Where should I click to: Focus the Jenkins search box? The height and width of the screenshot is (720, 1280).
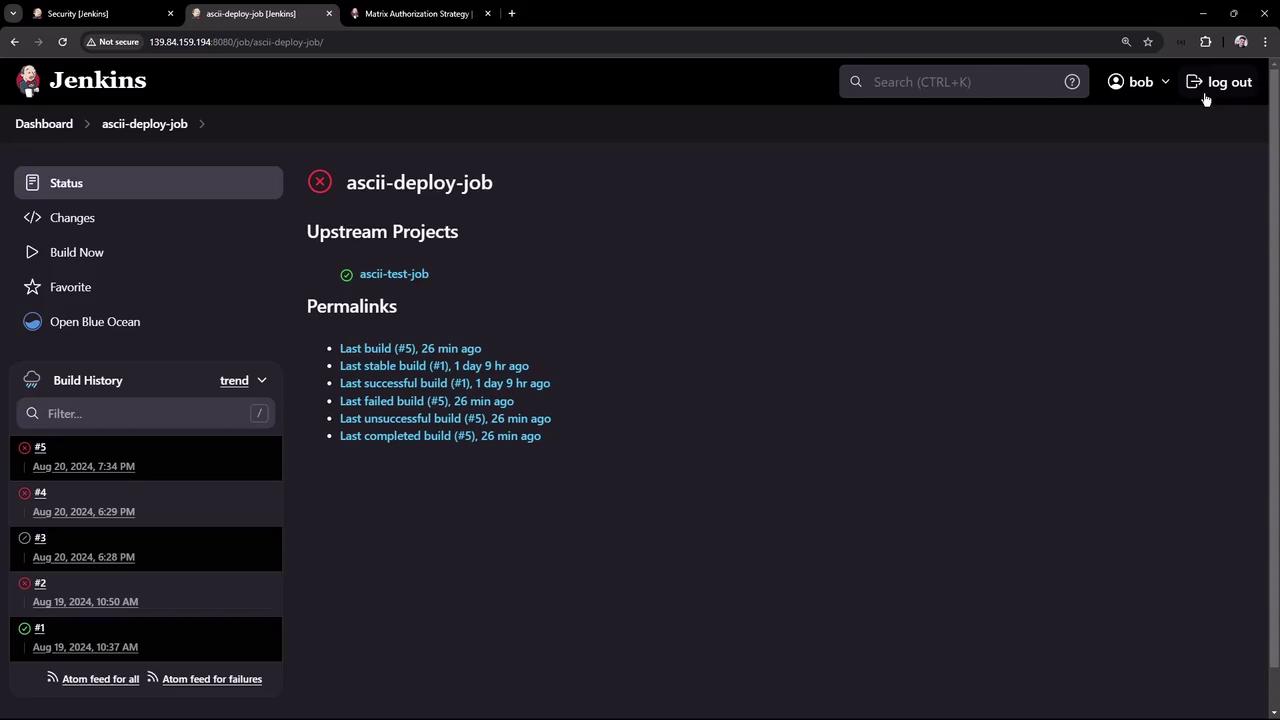tap(964, 82)
